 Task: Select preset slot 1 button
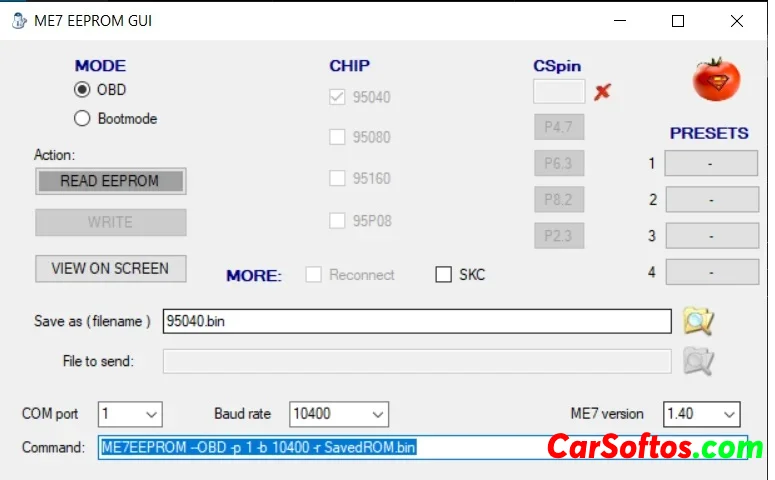(710, 164)
